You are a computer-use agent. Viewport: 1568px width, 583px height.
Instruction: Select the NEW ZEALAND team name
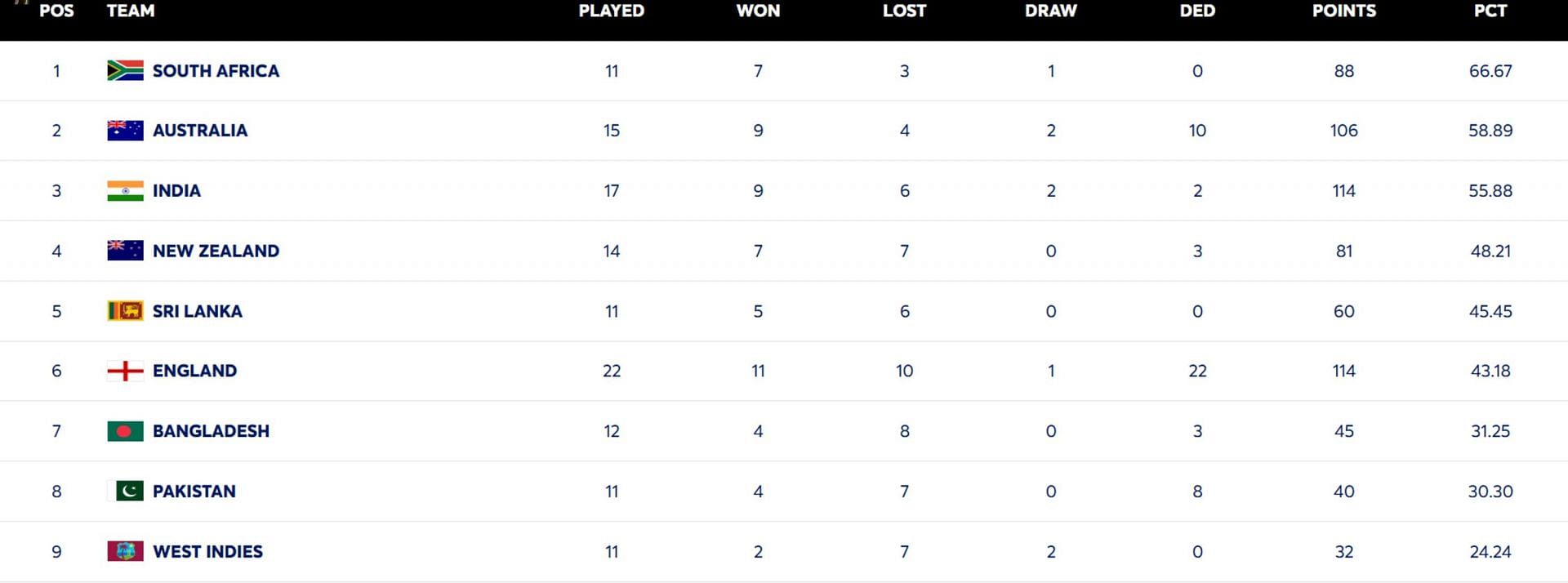click(x=216, y=251)
